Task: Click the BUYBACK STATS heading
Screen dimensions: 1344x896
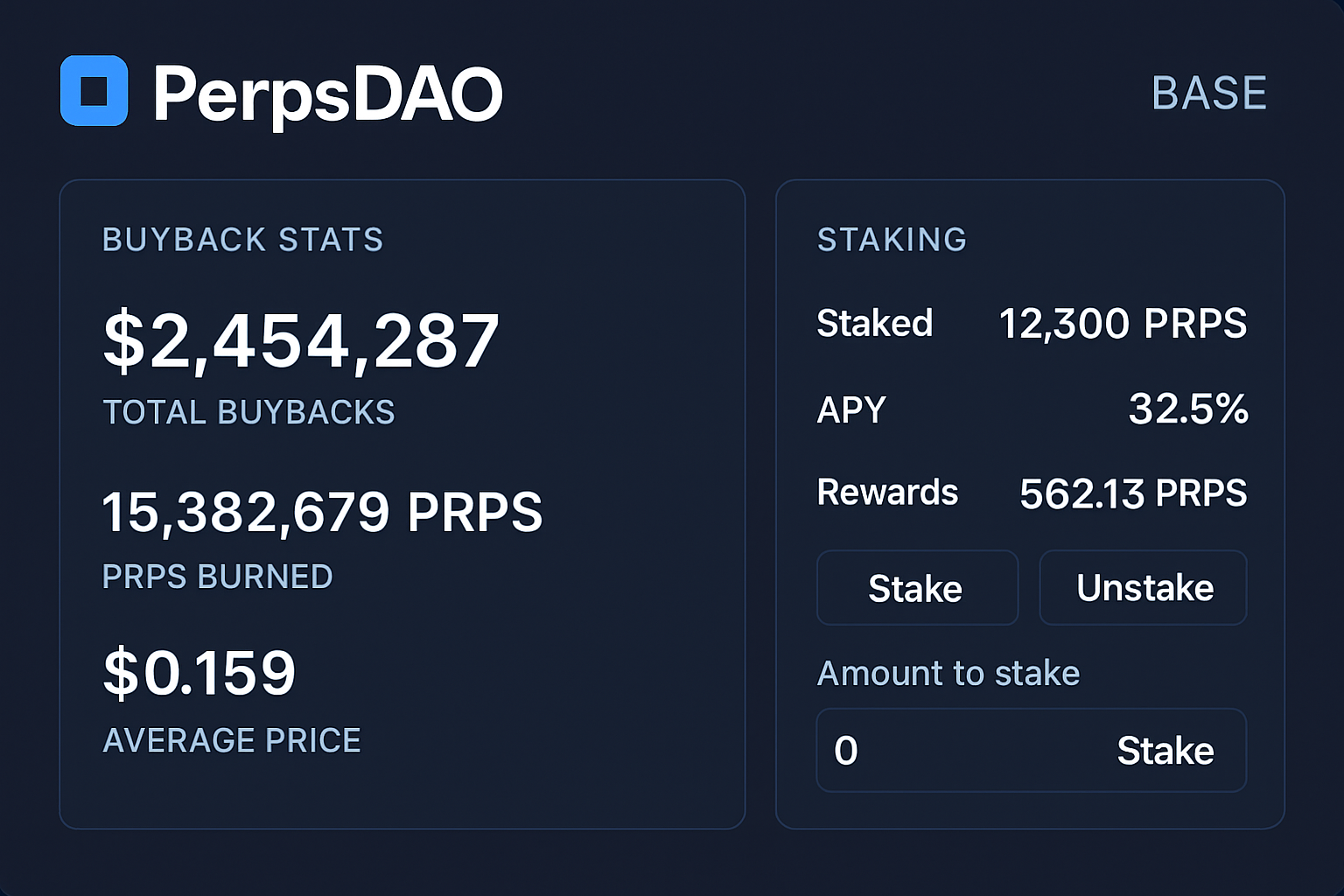Action: click(x=242, y=240)
